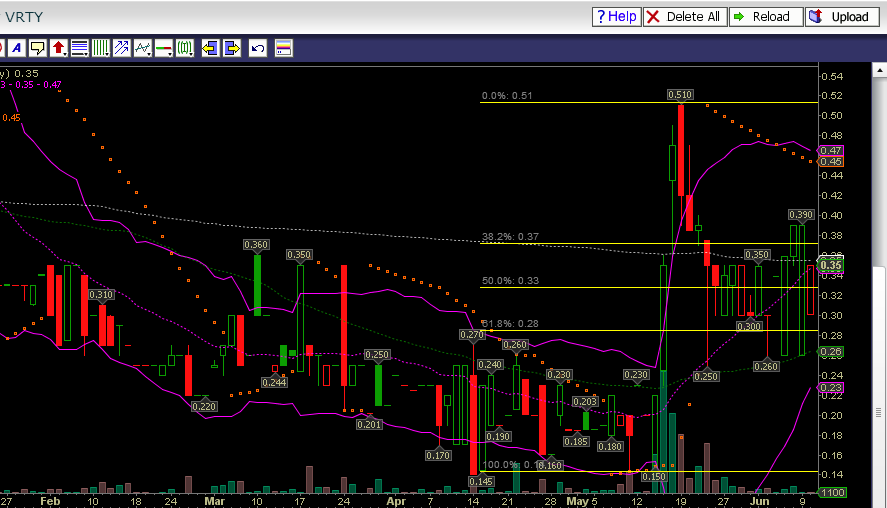Click the 0.244 price label
This screenshot has width=887, height=508.
(274, 382)
